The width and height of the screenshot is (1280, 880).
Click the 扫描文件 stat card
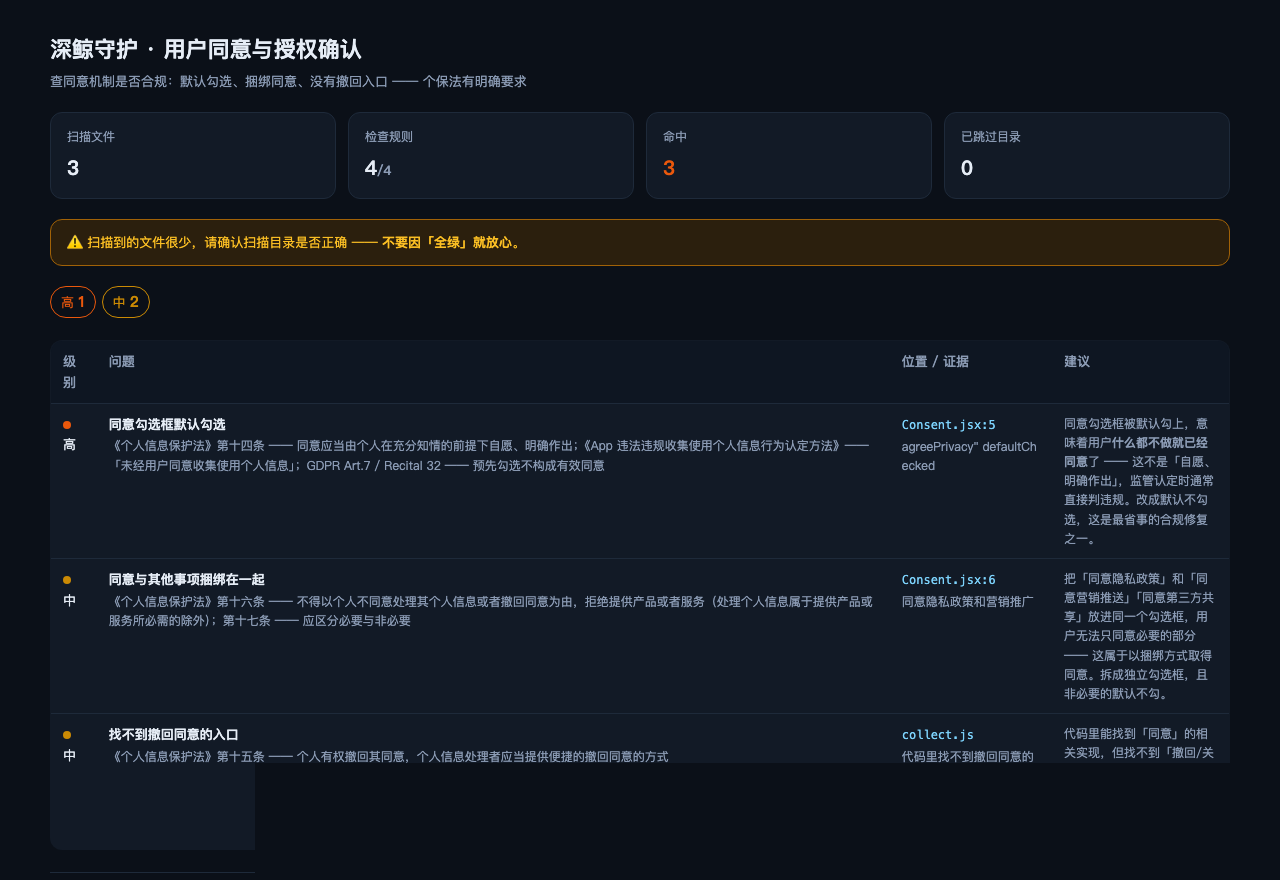tap(193, 155)
